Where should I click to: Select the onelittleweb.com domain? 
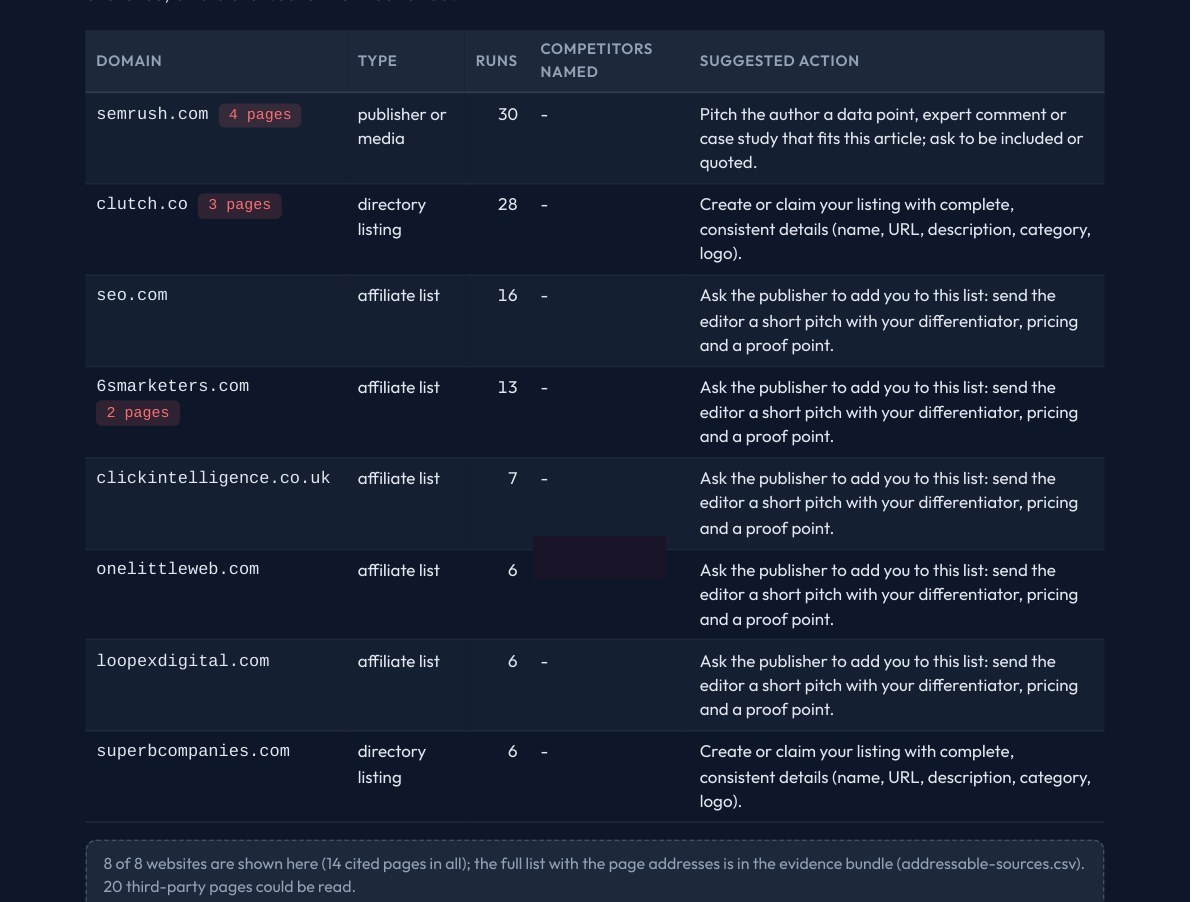pyautogui.click(x=177, y=569)
